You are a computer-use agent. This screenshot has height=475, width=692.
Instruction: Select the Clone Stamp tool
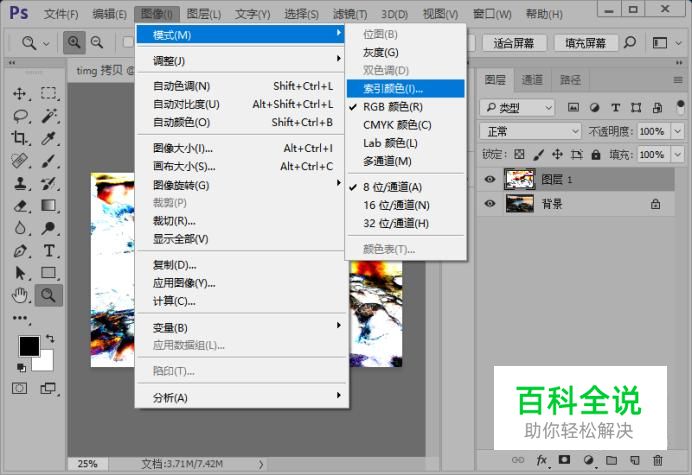(19, 183)
